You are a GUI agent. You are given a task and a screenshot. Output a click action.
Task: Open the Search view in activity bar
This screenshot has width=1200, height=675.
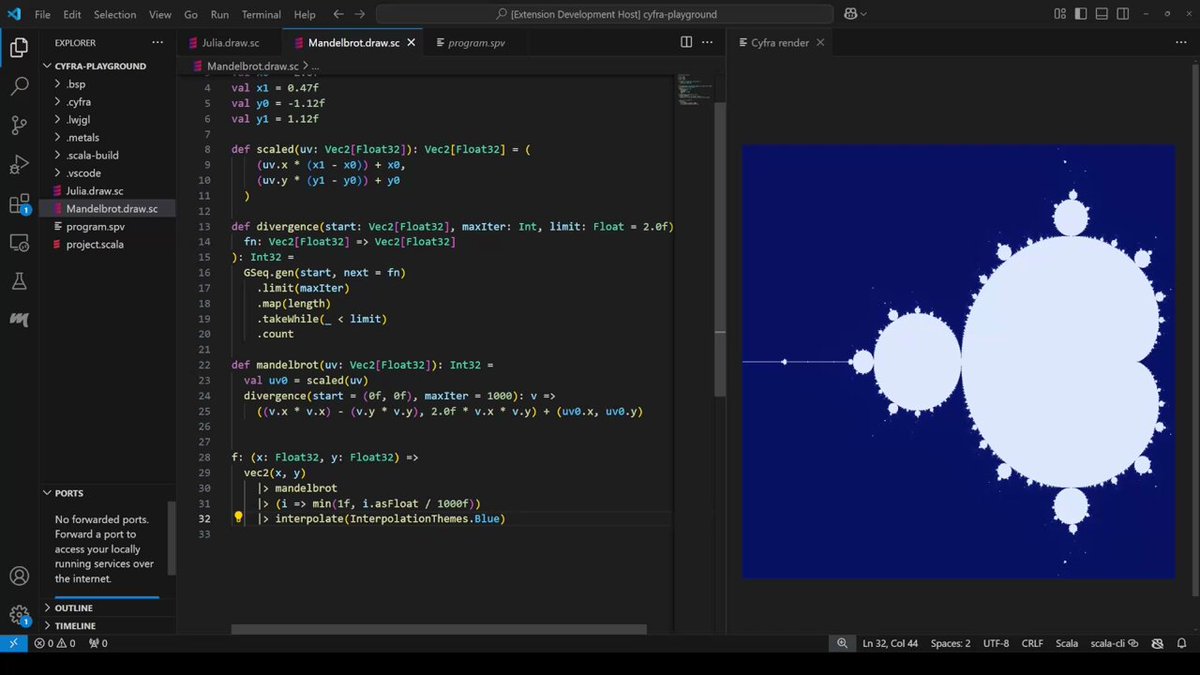[19, 86]
